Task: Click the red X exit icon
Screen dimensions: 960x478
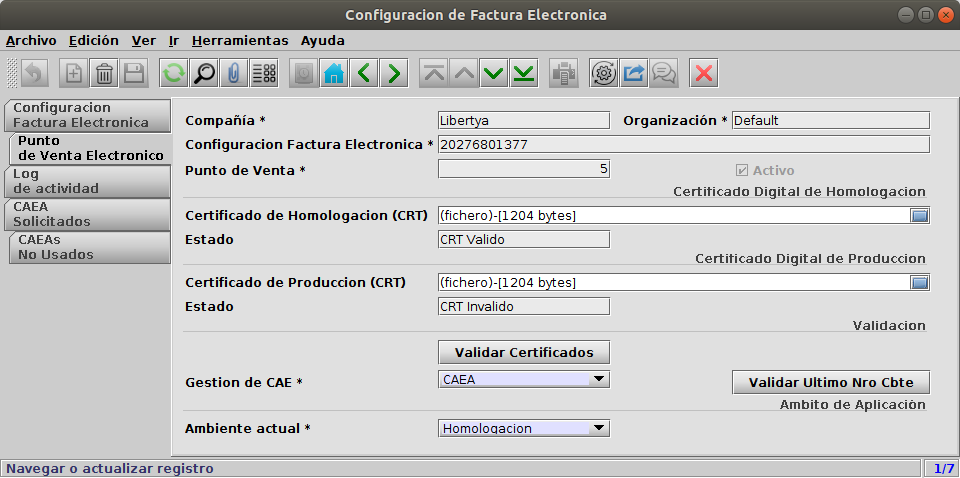Action: coord(704,74)
